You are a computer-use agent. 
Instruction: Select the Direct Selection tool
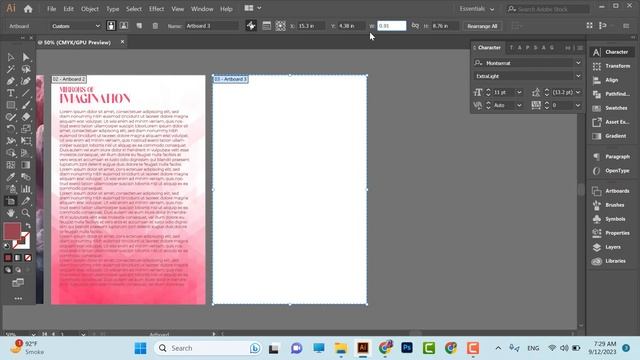point(26,57)
